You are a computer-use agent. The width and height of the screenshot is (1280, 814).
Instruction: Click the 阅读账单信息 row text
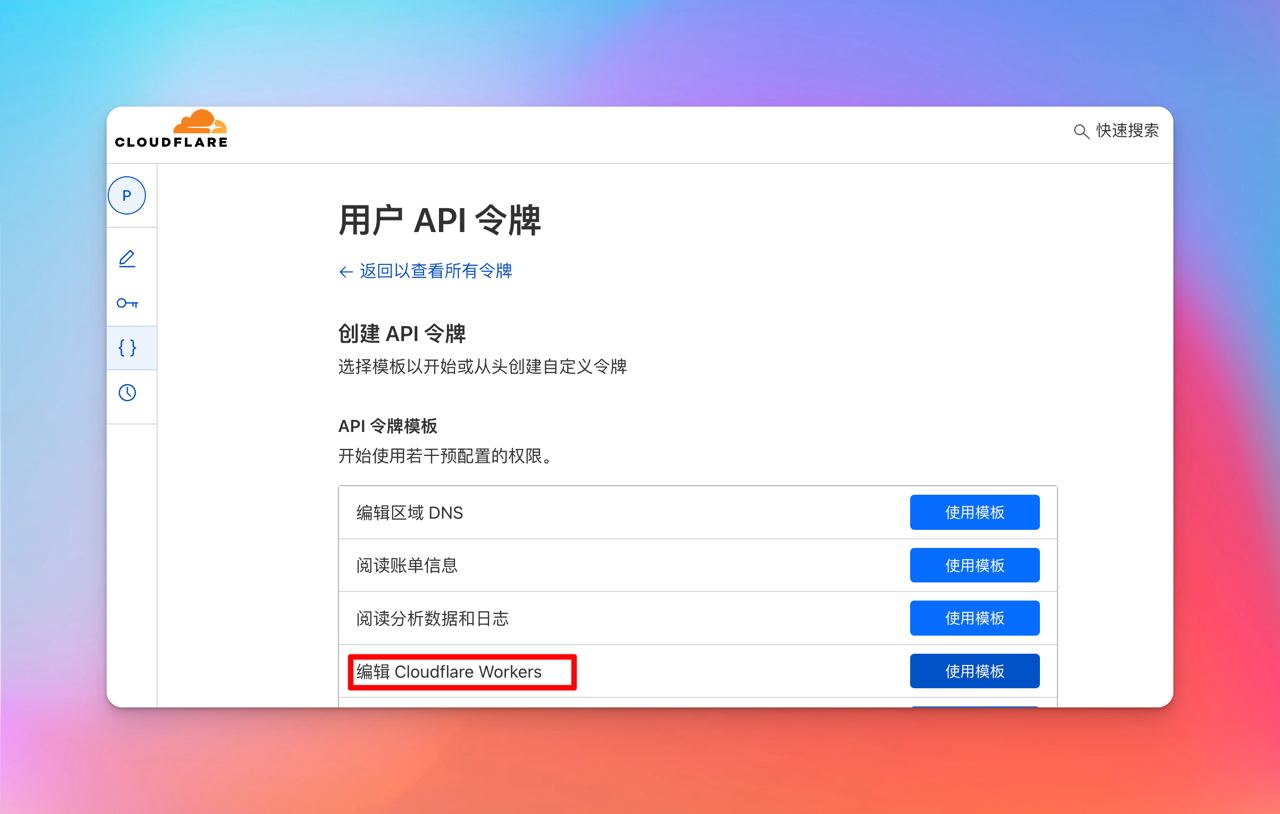point(407,566)
